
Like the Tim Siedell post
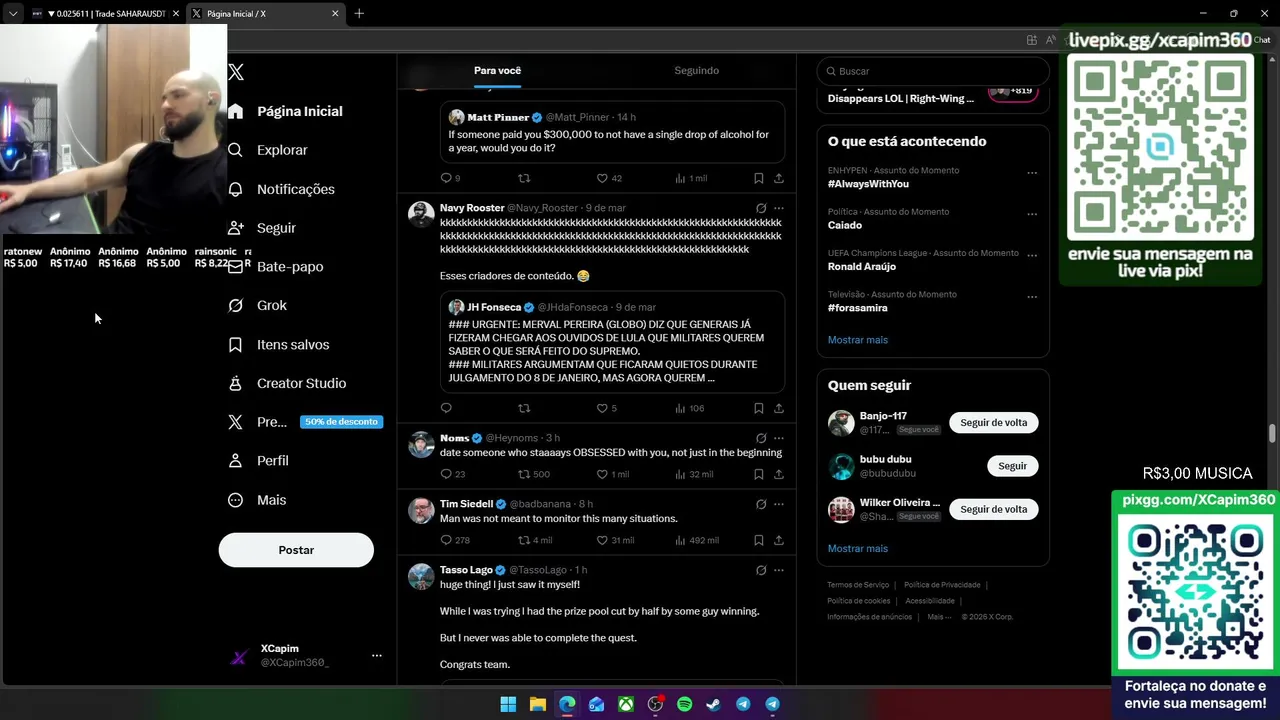602,540
